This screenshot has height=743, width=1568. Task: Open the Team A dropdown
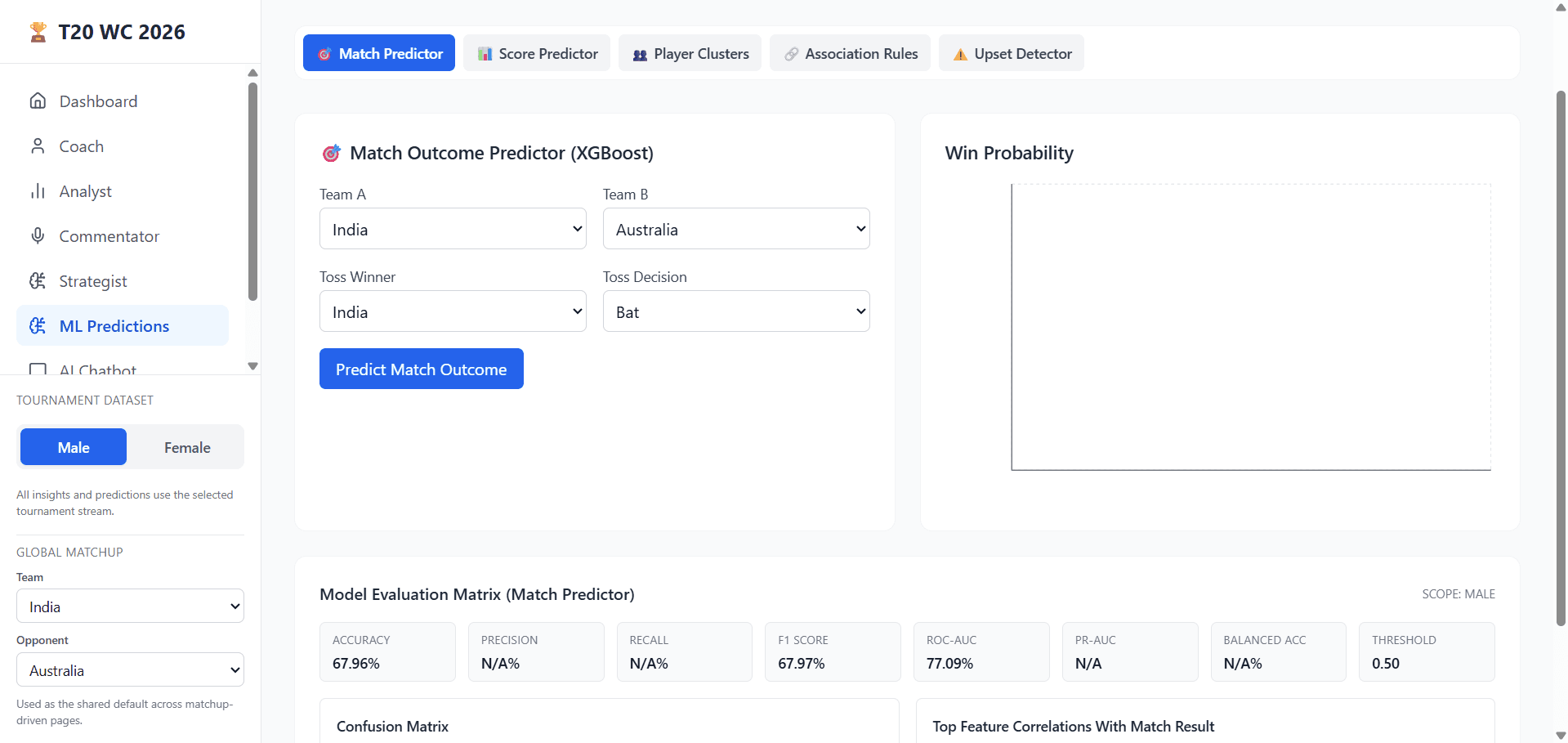[453, 229]
